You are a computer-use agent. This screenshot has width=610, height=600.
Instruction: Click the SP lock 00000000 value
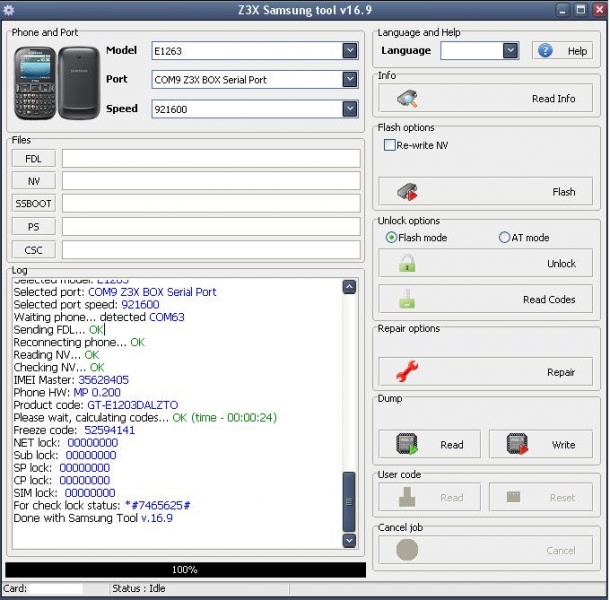coord(84,468)
